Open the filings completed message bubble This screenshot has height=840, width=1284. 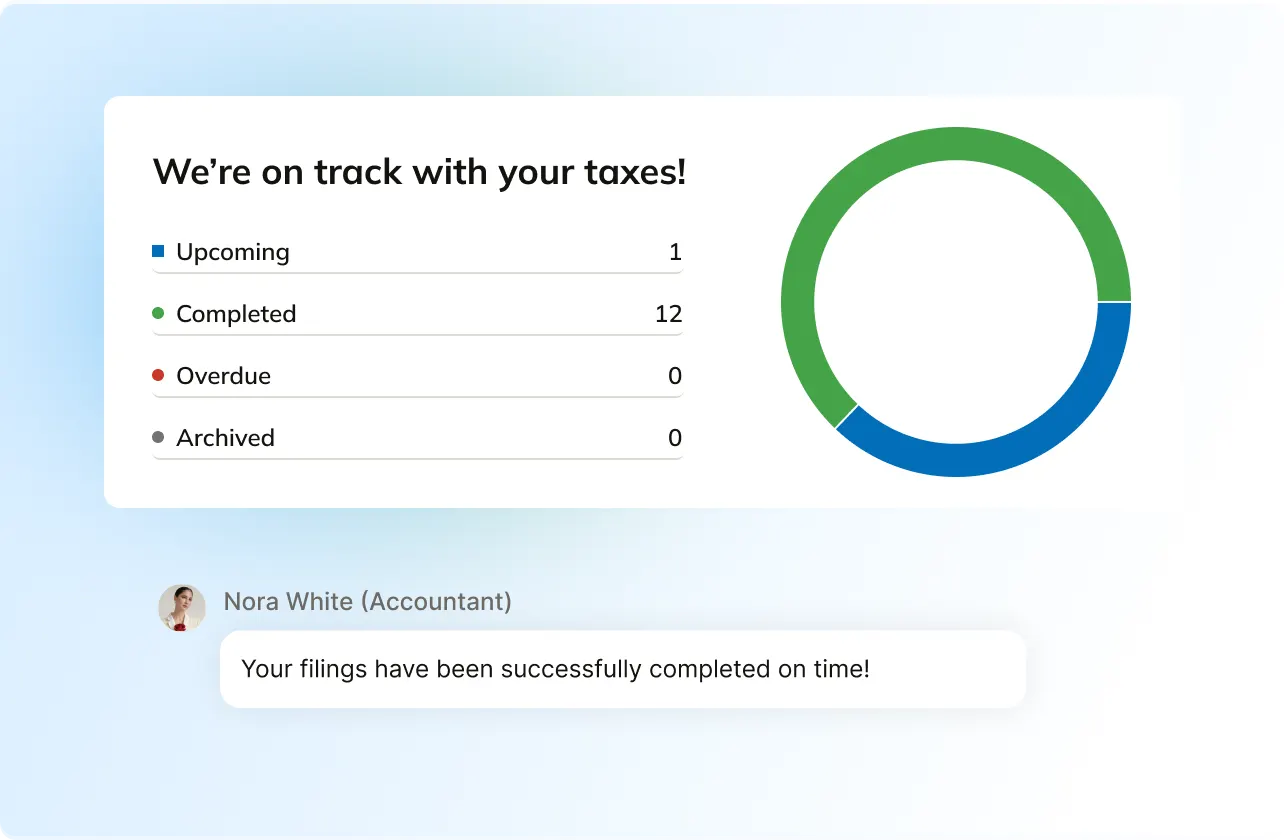(x=622, y=669)
